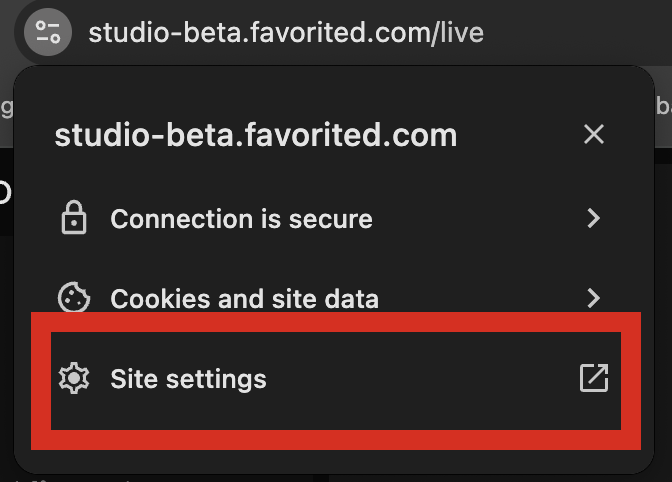672x482 pixels.
Task: Select the "Site settings" label
Action: (188, 379)
